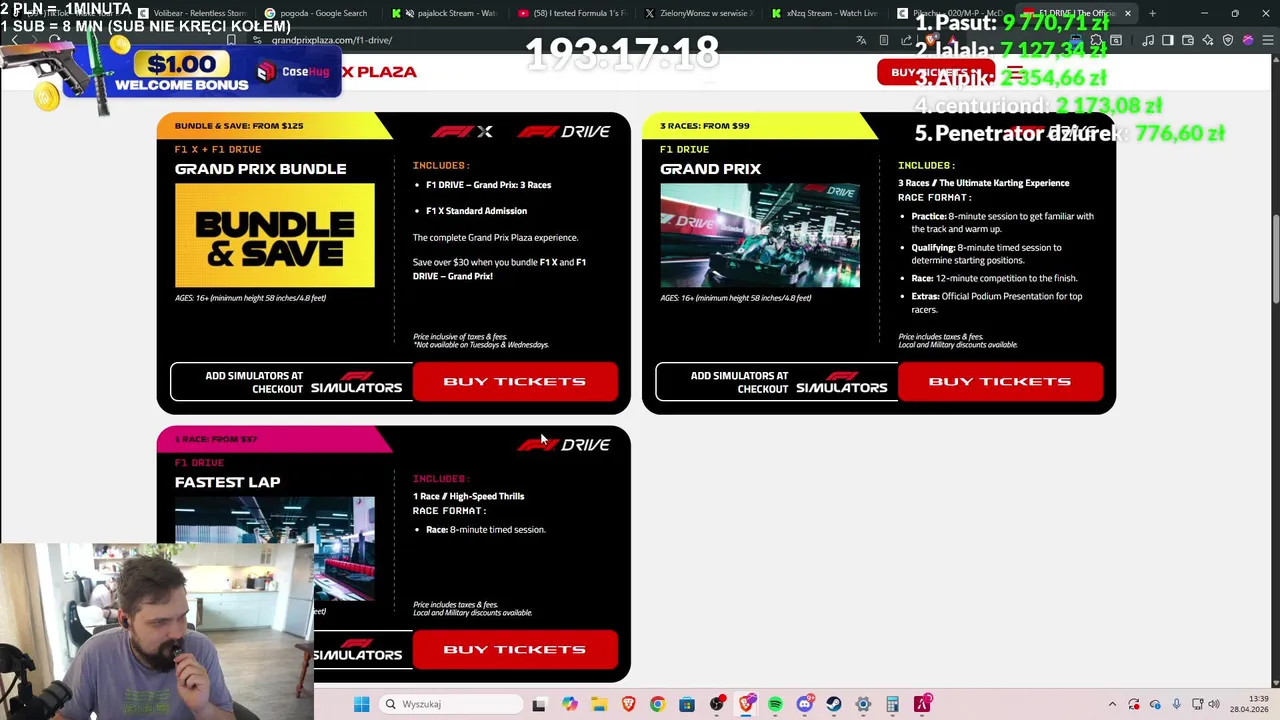The image size is (1280, 720).
Task: Open browser extensions puzzle icon
Action: (x=1095, y=40)
